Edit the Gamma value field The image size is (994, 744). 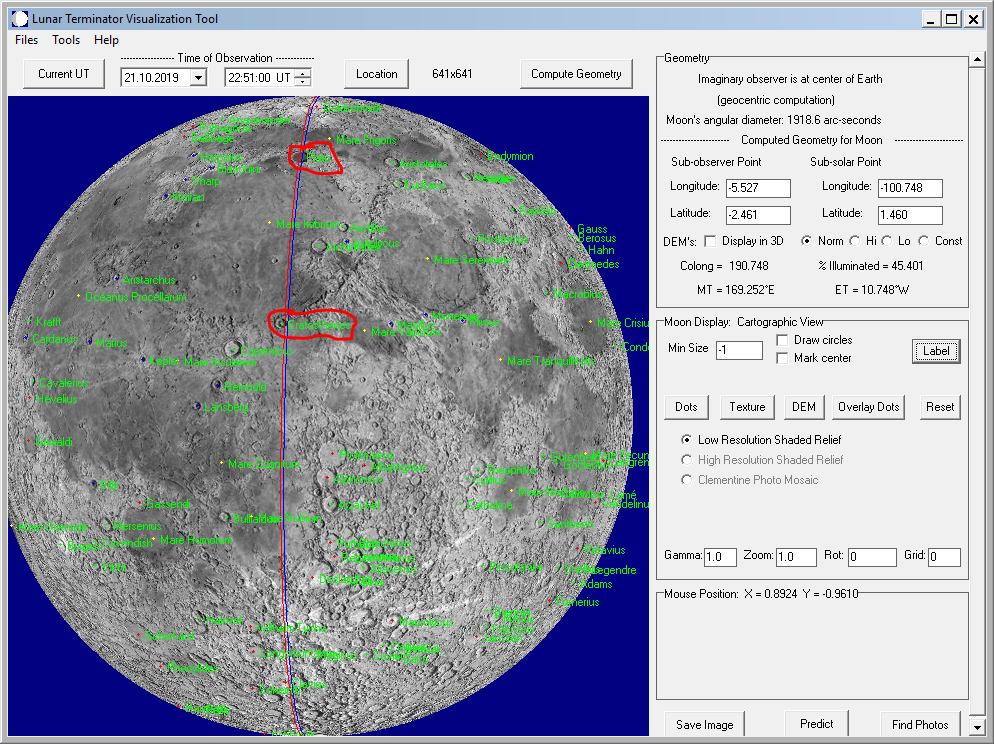tap(720, 557)
